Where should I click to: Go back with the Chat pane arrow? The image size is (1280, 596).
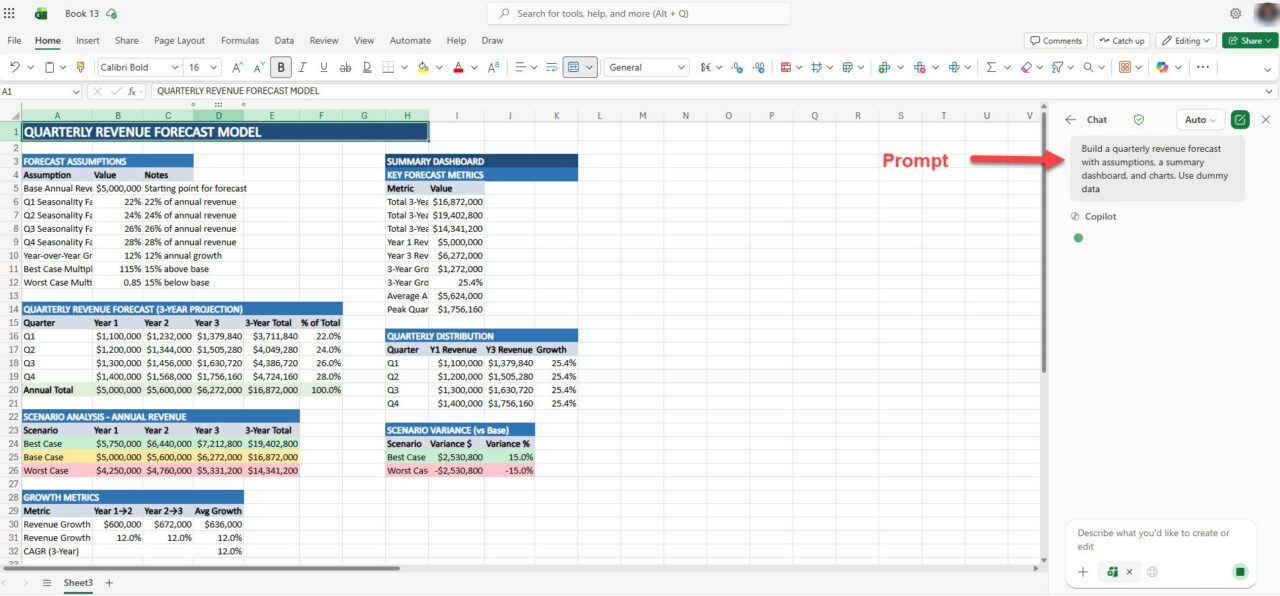pyautogui.click(x=1070, y=119)
